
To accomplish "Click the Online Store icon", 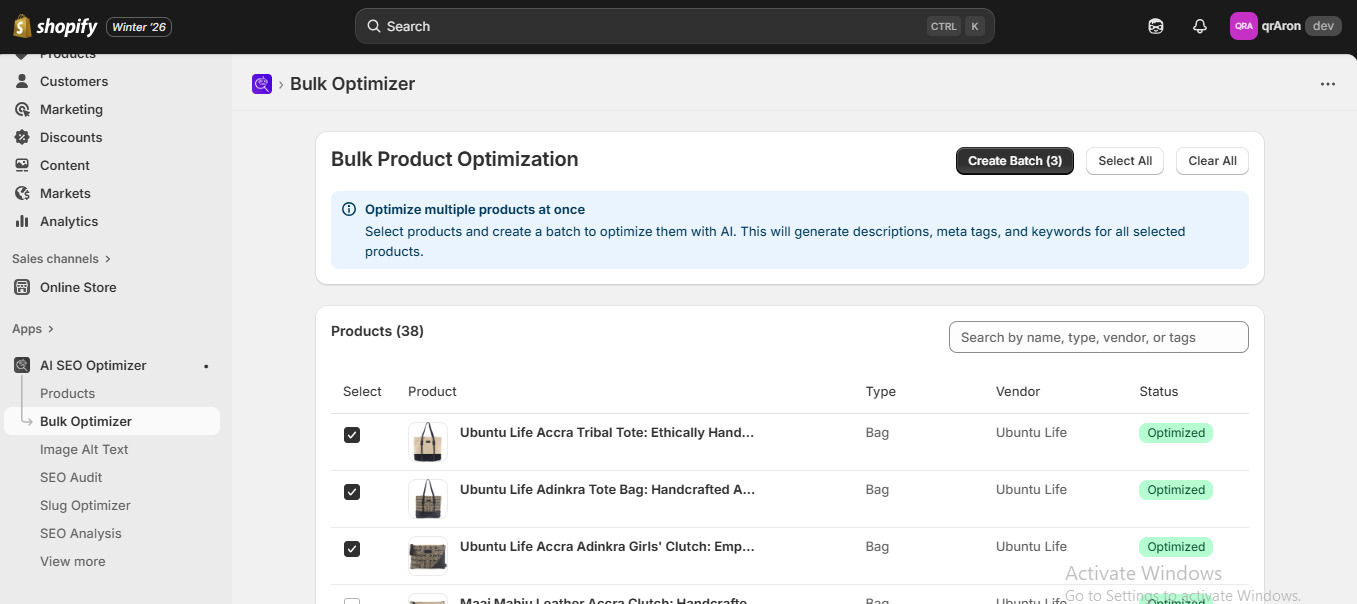I will (22, 287).
